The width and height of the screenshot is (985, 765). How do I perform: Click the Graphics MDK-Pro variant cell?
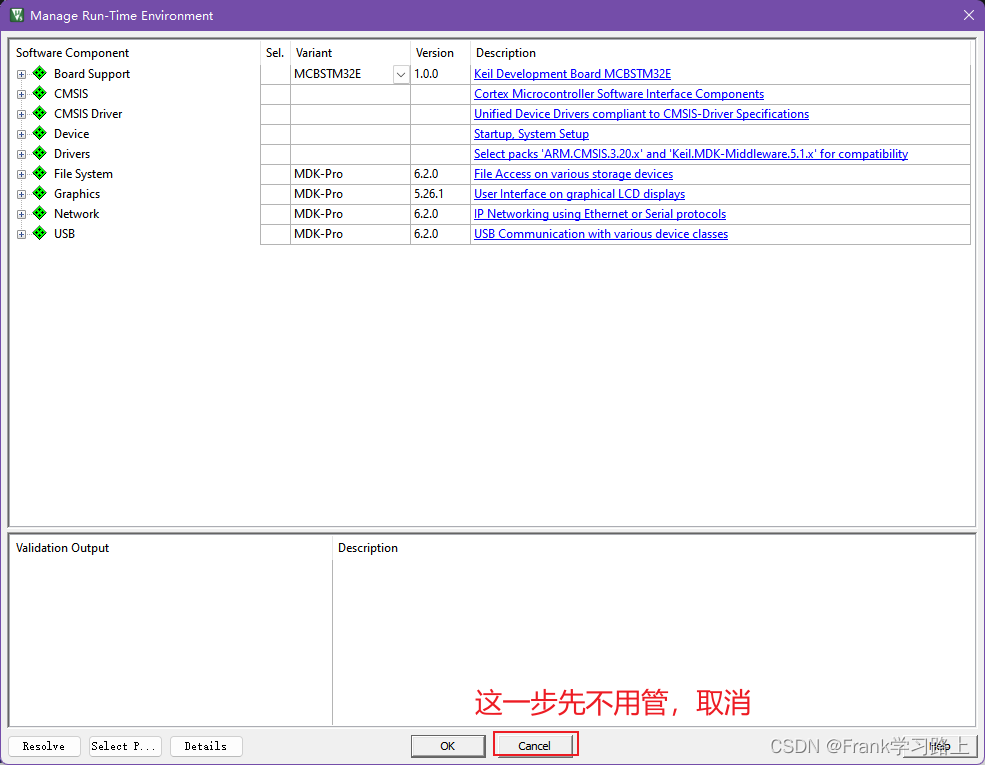pos(350,194)
